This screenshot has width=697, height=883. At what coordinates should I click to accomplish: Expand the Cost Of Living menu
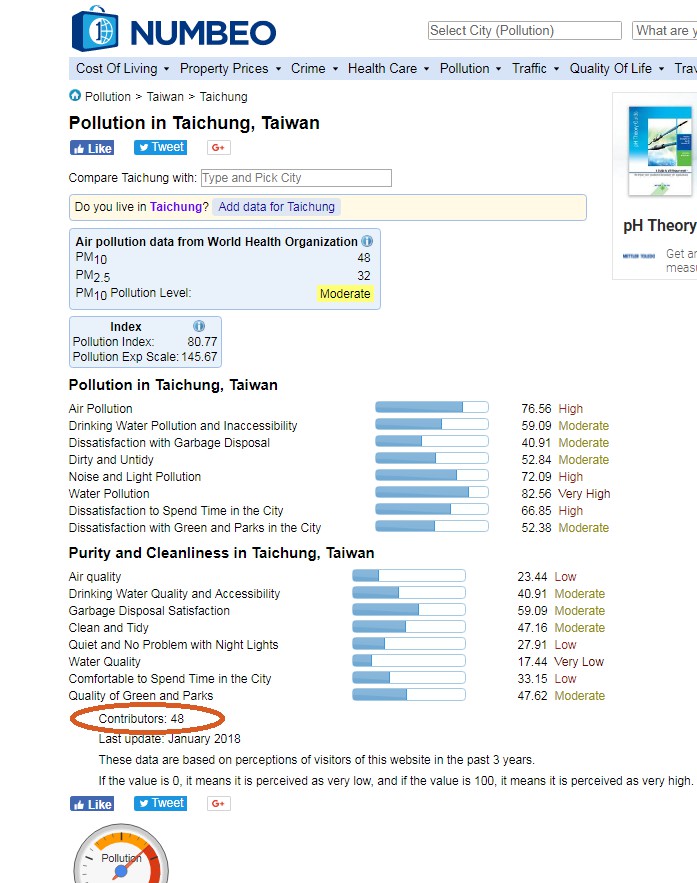pos(122,69)
